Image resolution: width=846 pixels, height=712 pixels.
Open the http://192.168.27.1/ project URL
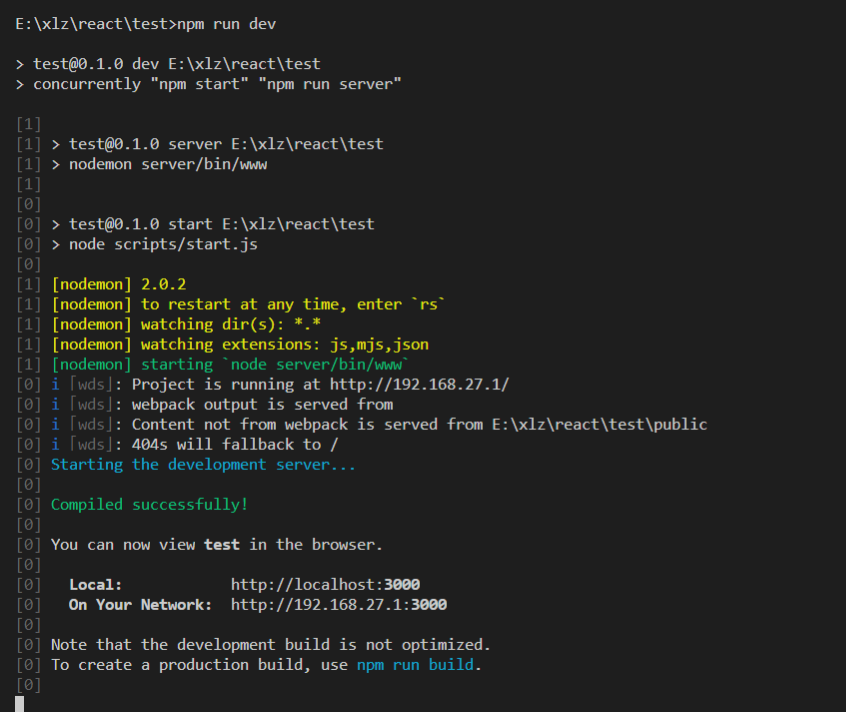click(x=419, y=385)
